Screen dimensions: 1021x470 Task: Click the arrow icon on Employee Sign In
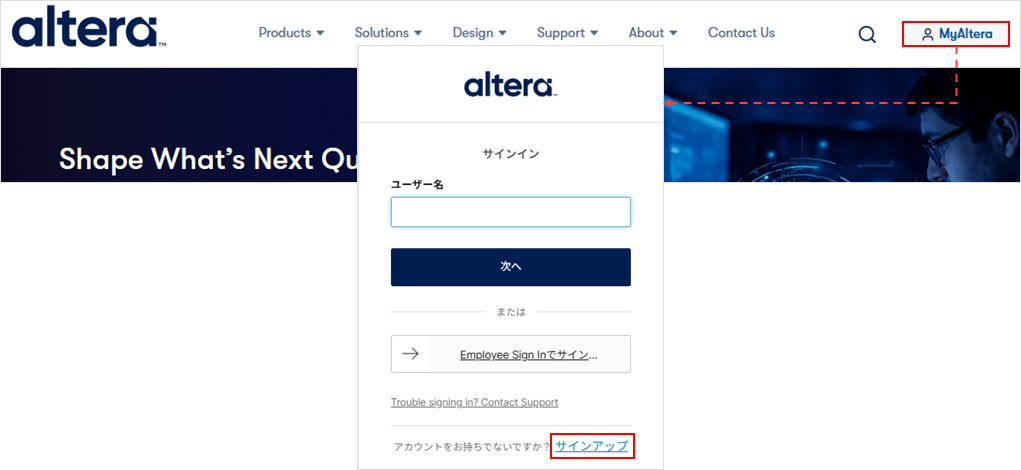pyautogui.click(x=410, y=354)
